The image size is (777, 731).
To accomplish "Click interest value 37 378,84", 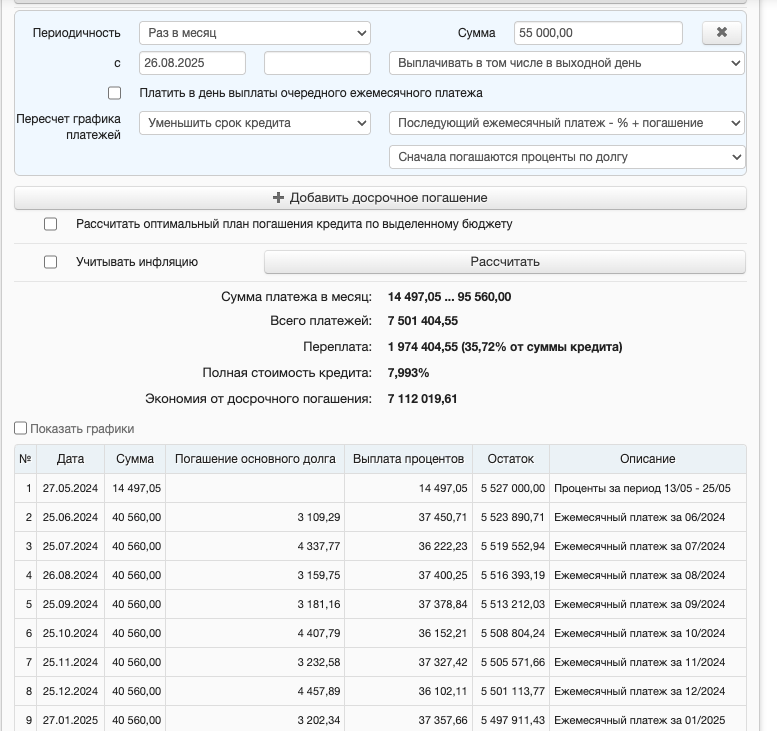I will (x=443, y=604).
